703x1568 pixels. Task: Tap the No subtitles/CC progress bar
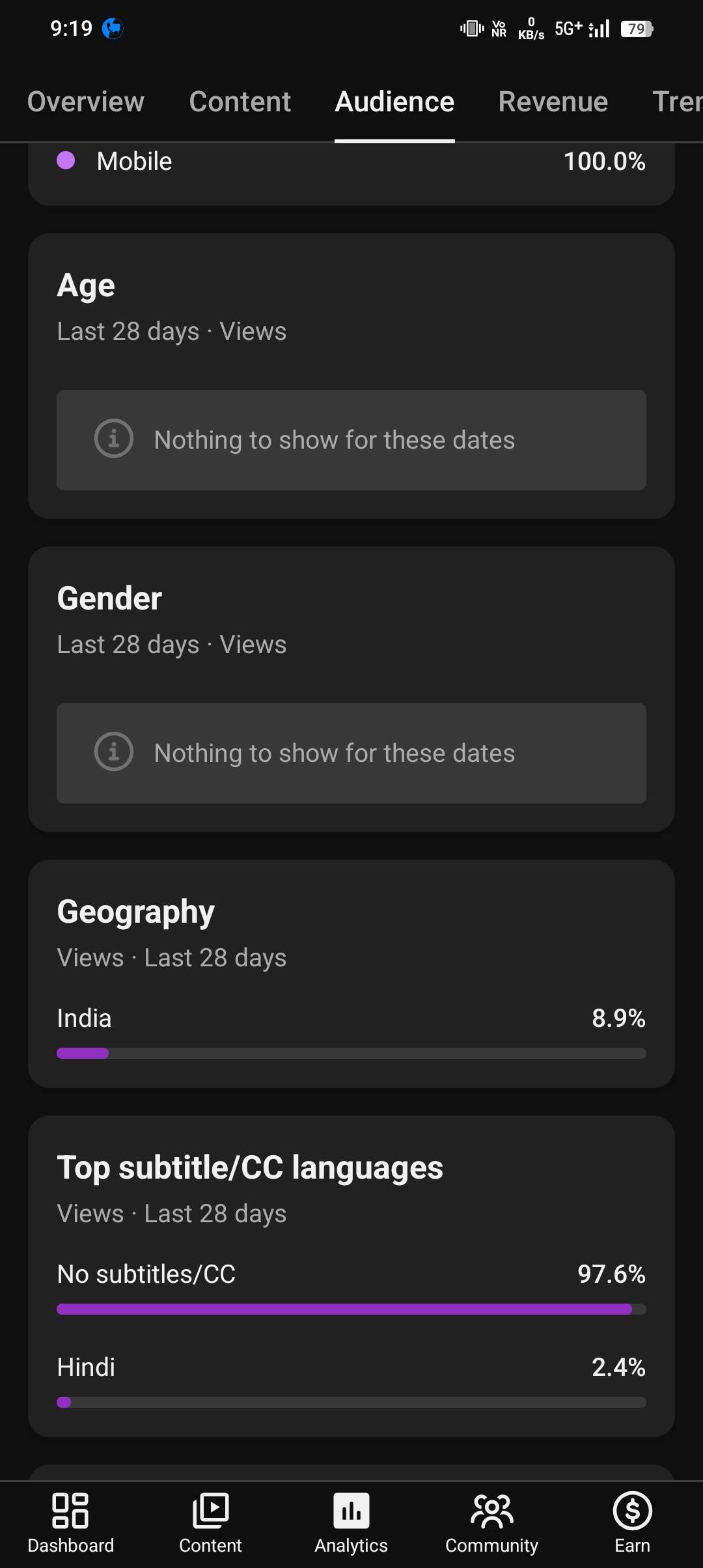click(351, 1309)
